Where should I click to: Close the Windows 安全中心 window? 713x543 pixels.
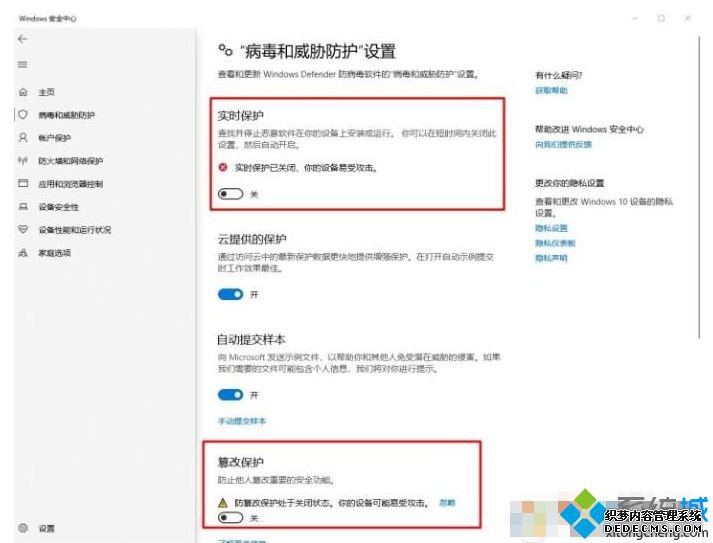[688, 18]
